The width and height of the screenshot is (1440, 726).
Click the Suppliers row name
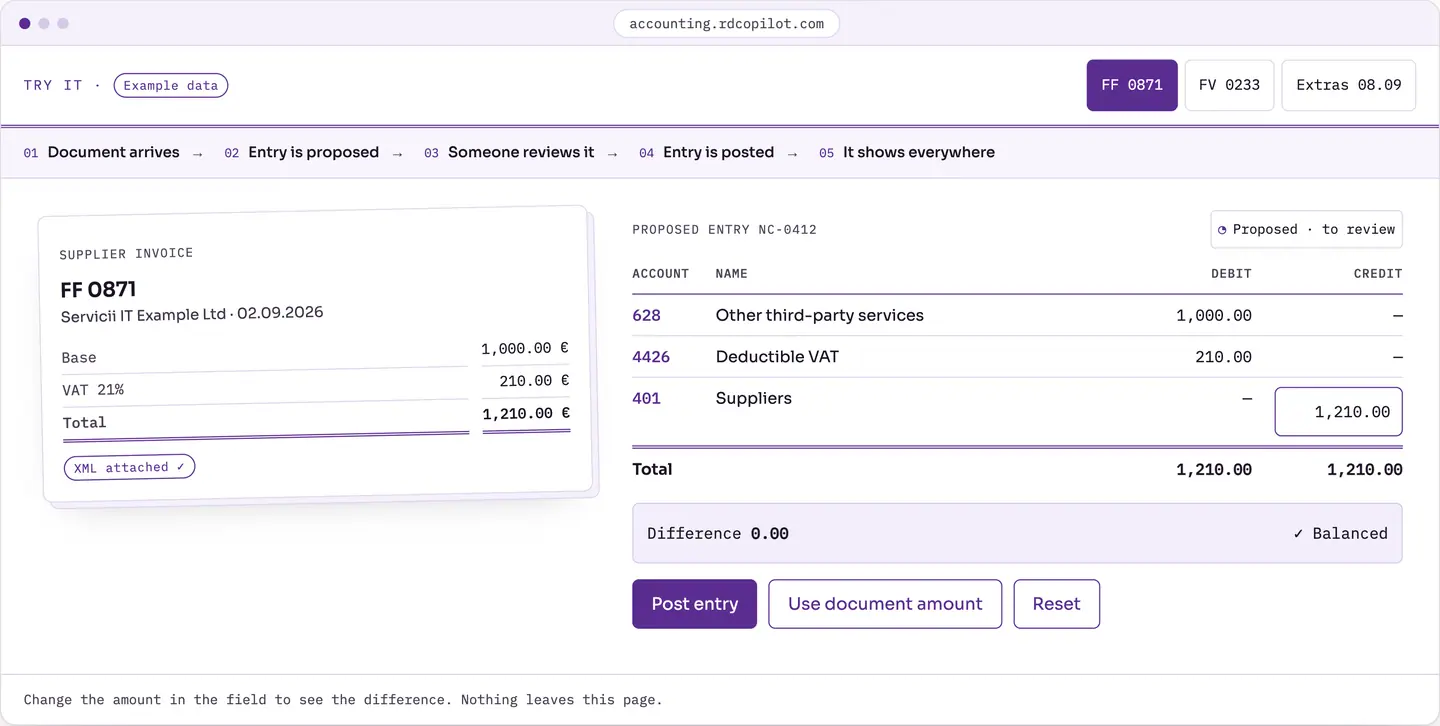[x=753, y=398]
